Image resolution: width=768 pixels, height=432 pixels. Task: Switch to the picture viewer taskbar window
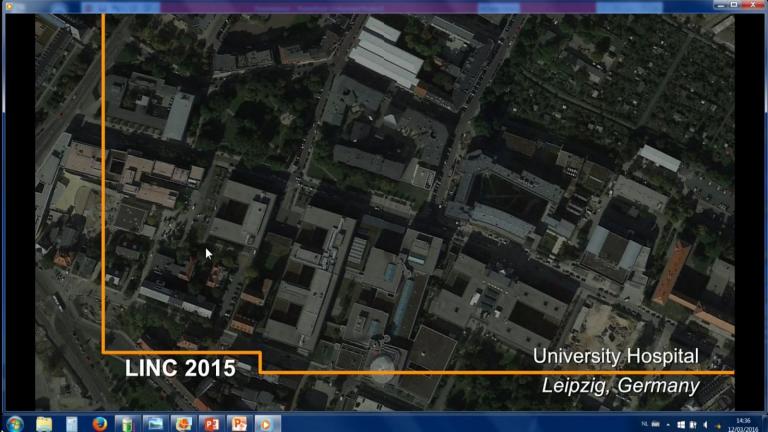click(x=155, y=424)
